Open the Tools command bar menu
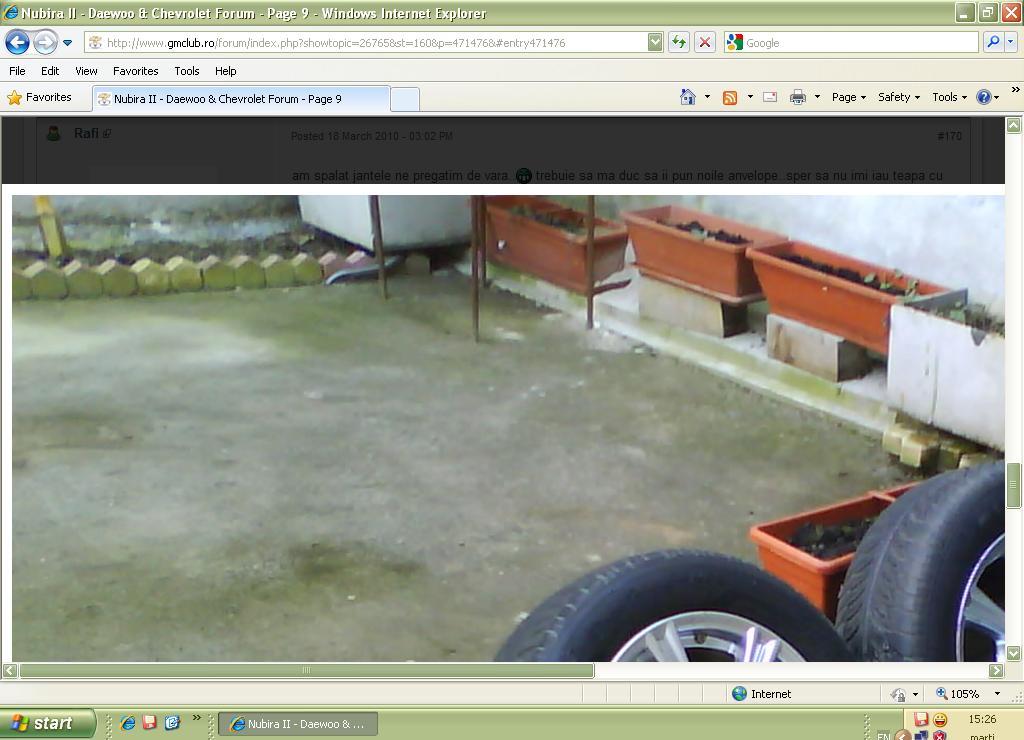Image resolution: width=1024 pixels, height=740 pixels. tap(950, 97)
